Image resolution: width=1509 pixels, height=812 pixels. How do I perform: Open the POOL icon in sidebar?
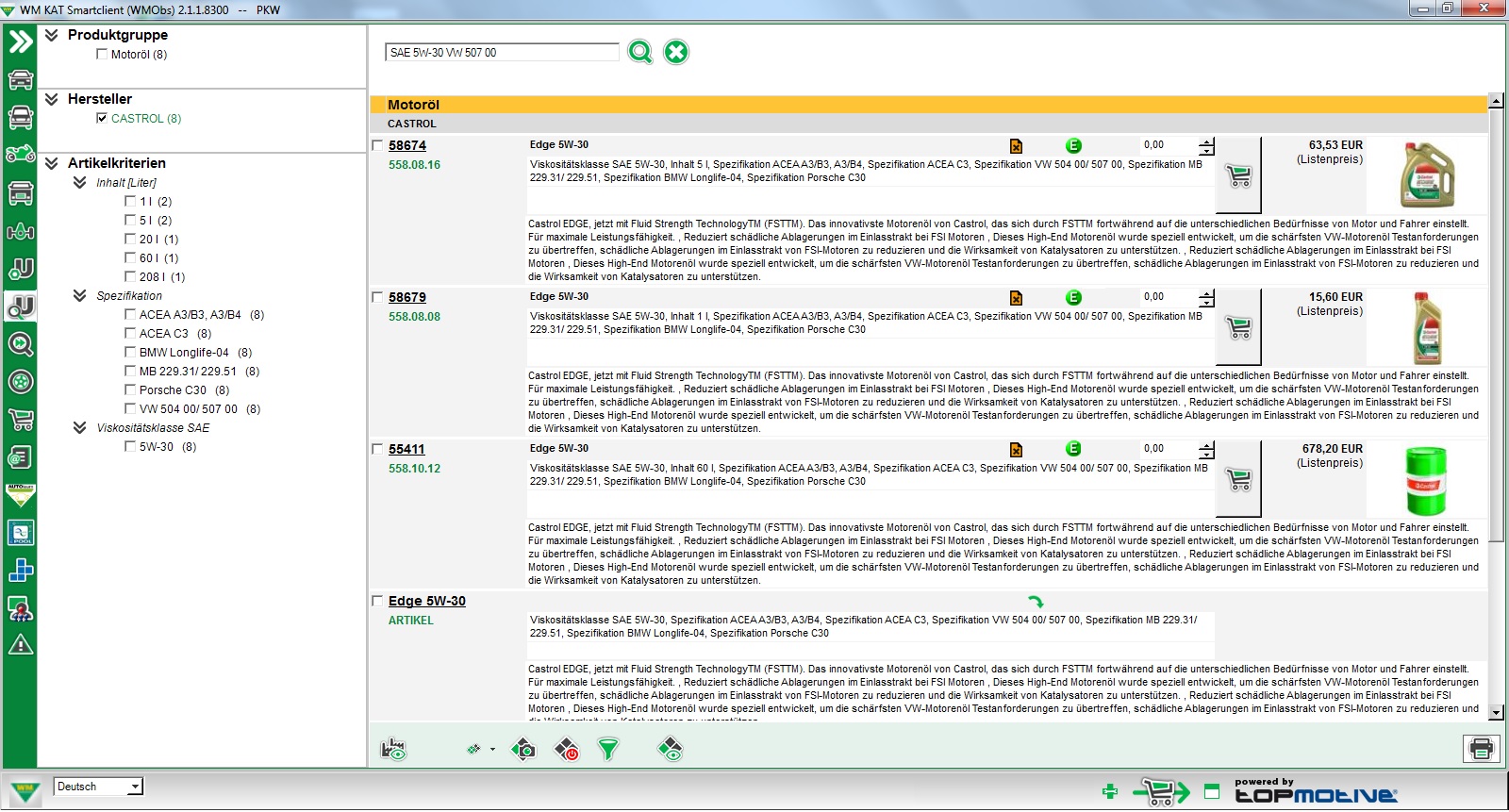(21, 533)
